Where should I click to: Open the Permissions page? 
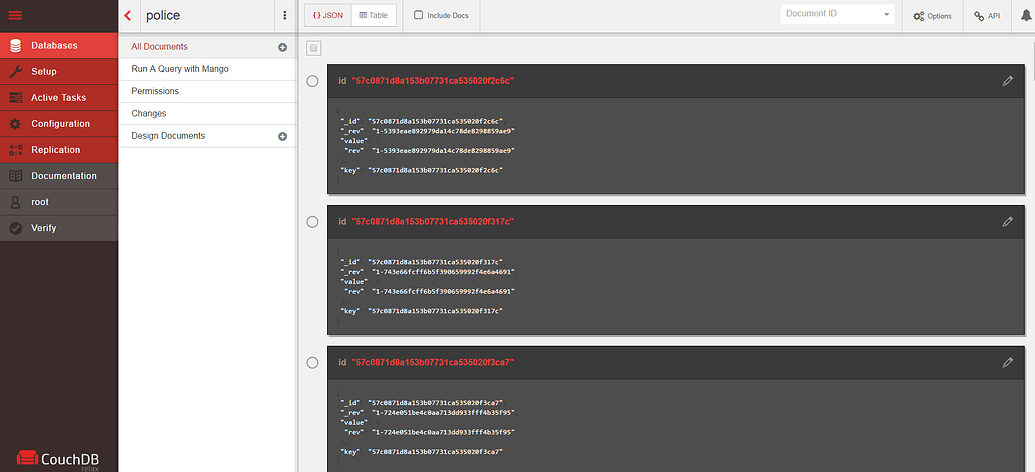tap(155, 91)
